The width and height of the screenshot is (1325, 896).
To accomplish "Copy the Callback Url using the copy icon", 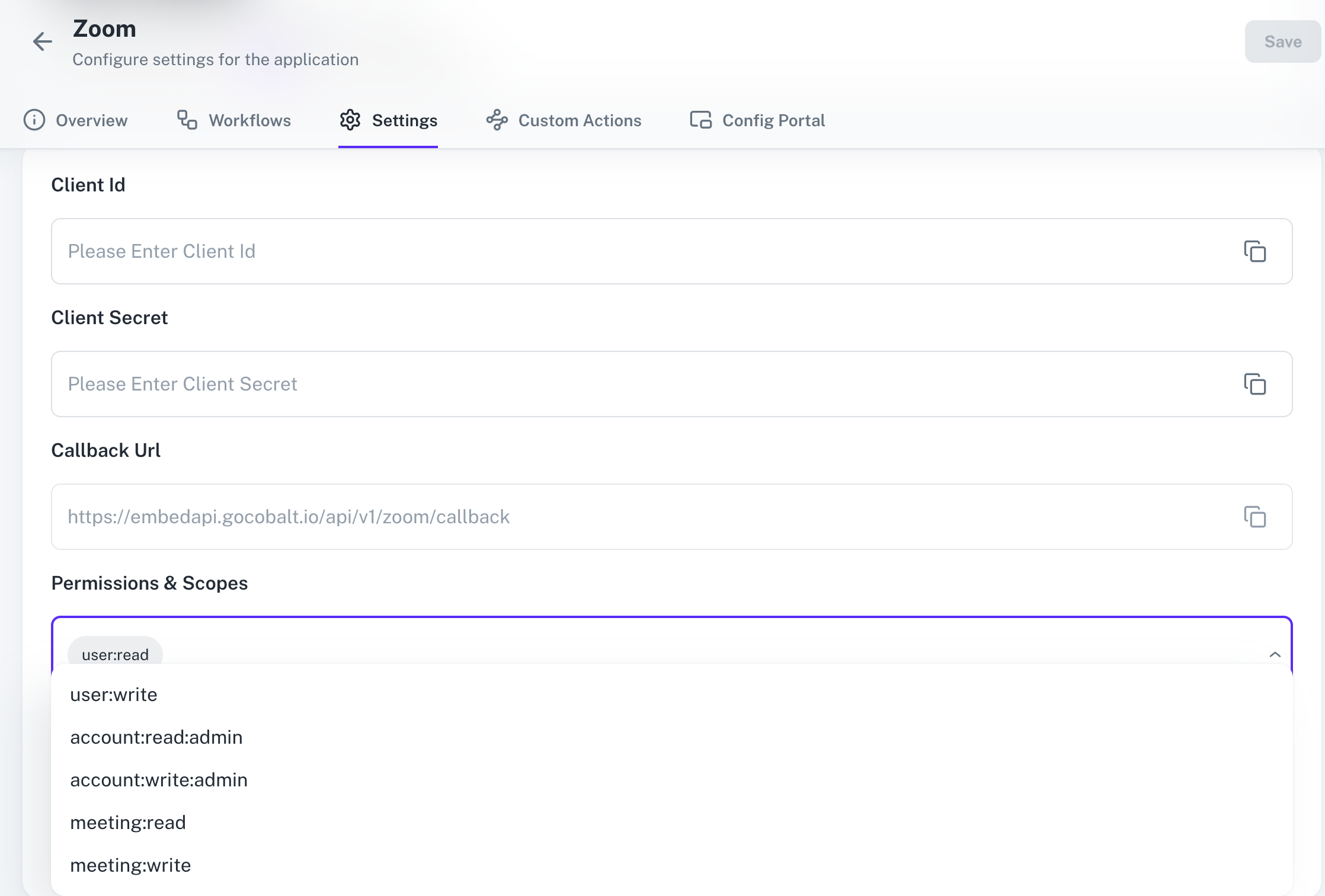I will 1254,517.
